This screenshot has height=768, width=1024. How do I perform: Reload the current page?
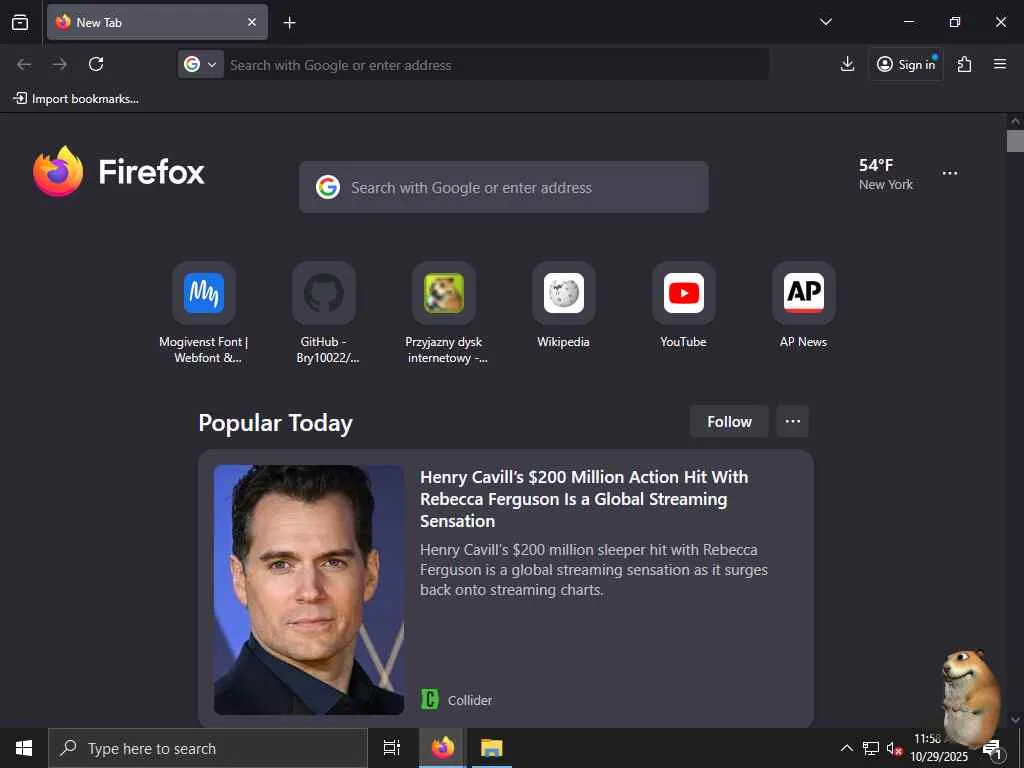(96, 64)
